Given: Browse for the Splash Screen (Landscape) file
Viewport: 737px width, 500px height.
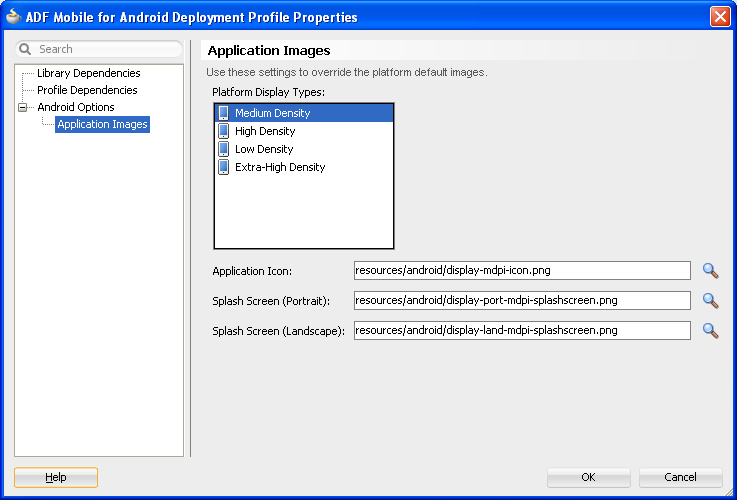Looking at the screenshot, I should pyautogui.click(x=710, y=331).
